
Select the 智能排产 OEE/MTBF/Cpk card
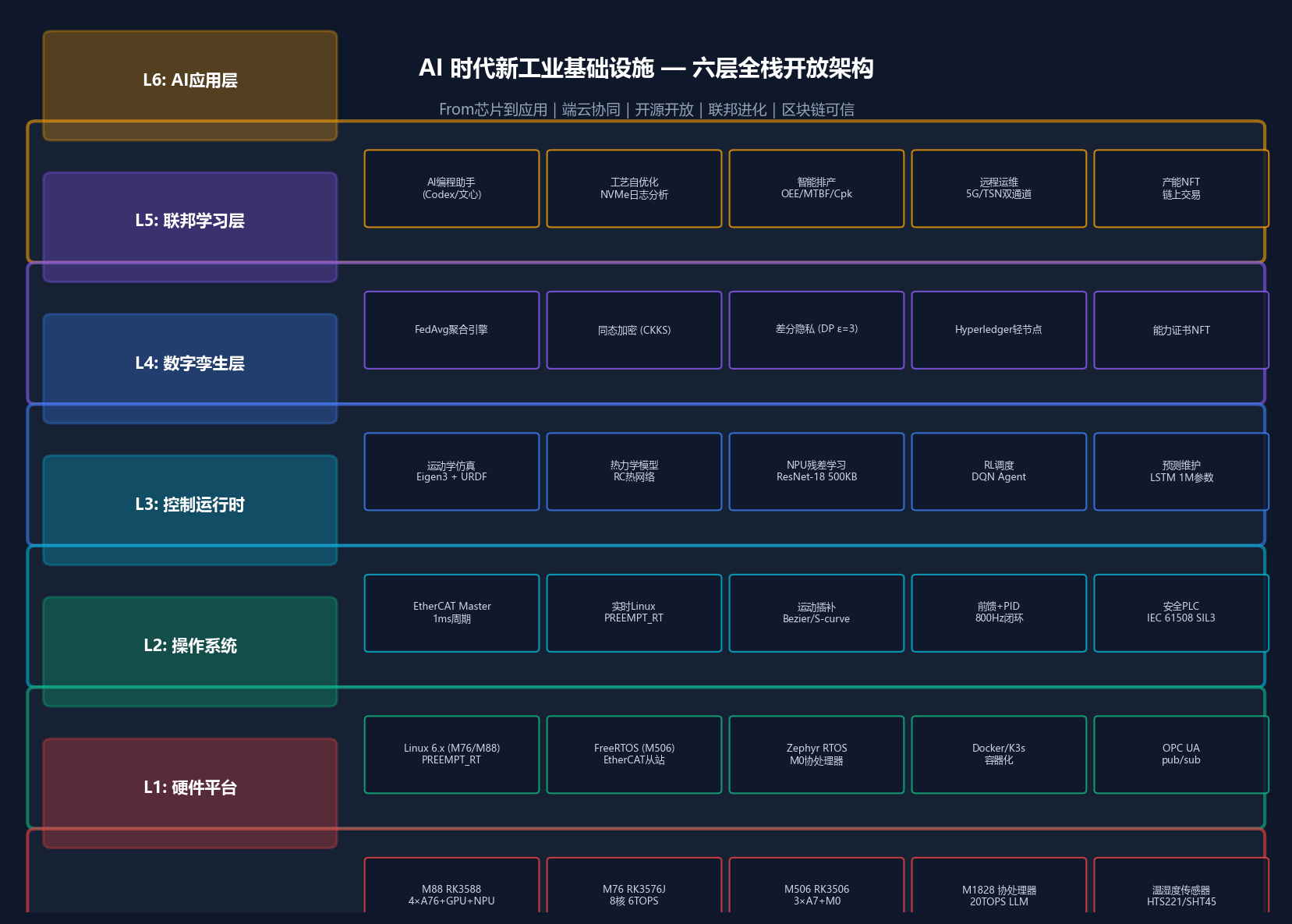[816, 189]
